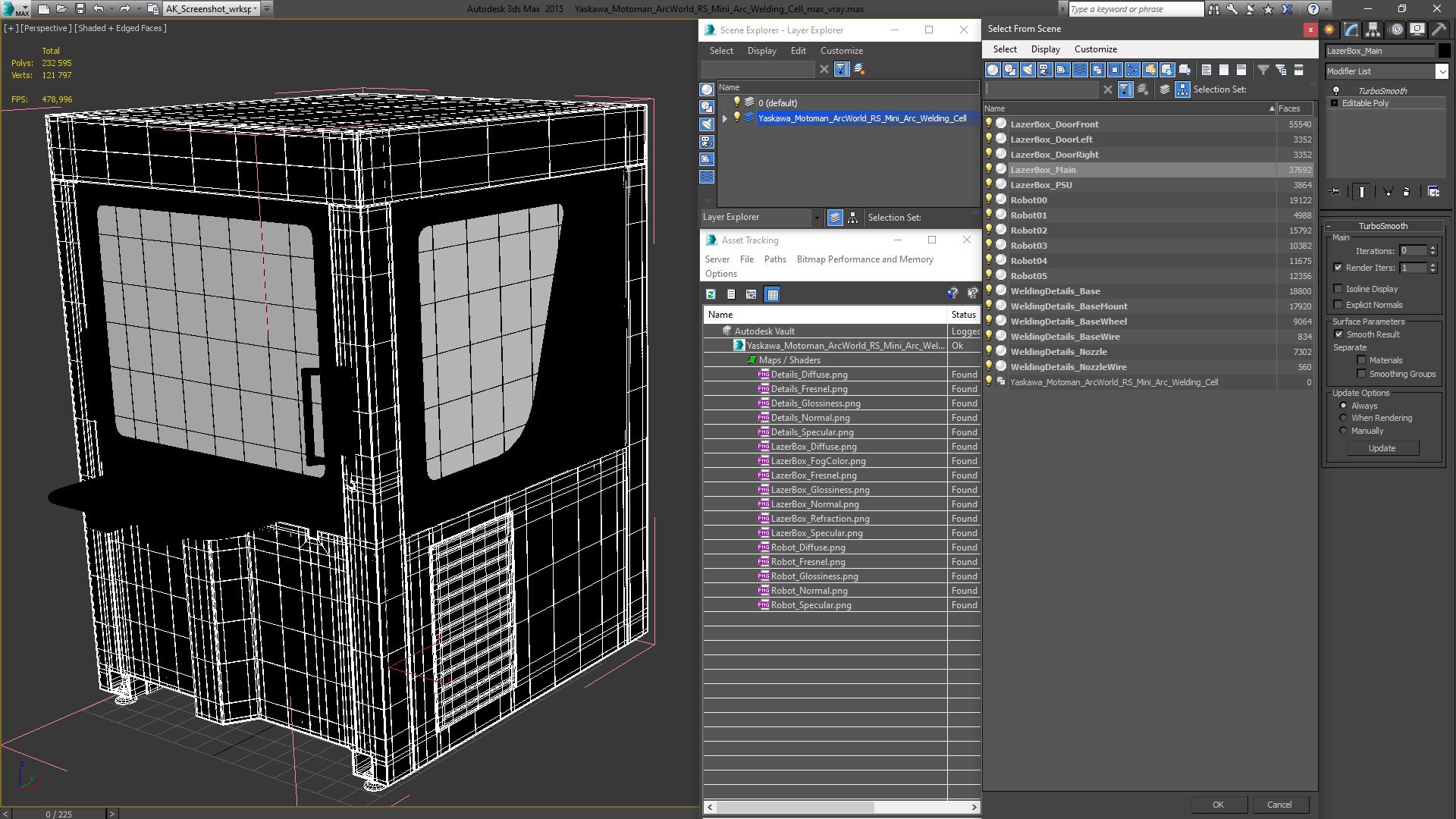Click Remove Modifier trash icon
Screen dimensions: 1456x819
pyautogui.click(x=1406, y=192)
